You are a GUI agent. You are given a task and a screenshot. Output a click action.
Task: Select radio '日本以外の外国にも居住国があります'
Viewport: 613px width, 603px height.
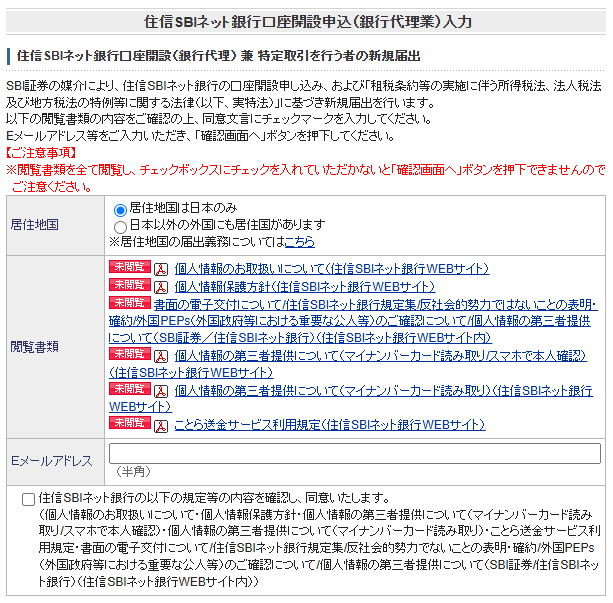(120, 227)
